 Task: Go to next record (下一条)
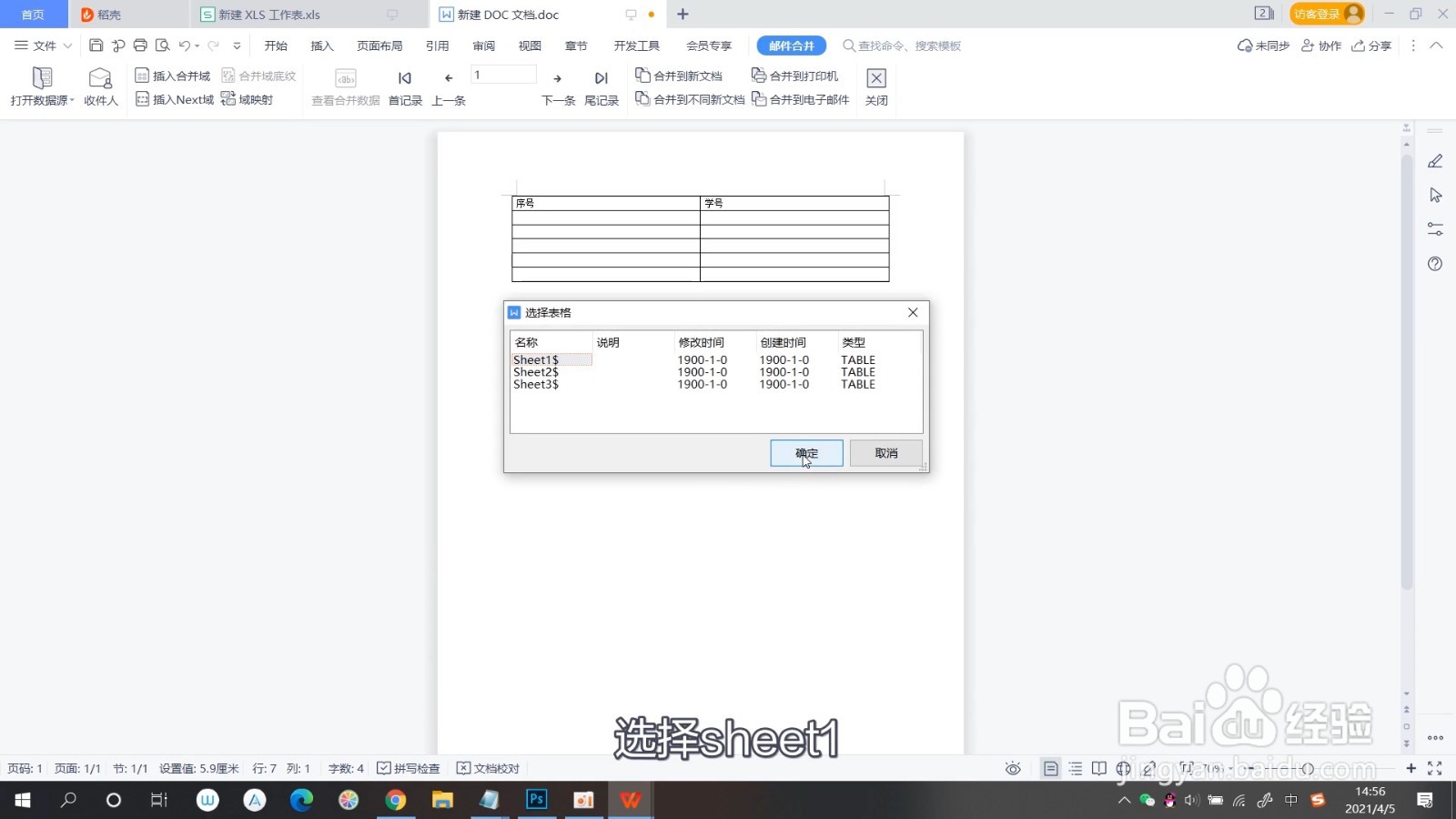tap(558, 87)
